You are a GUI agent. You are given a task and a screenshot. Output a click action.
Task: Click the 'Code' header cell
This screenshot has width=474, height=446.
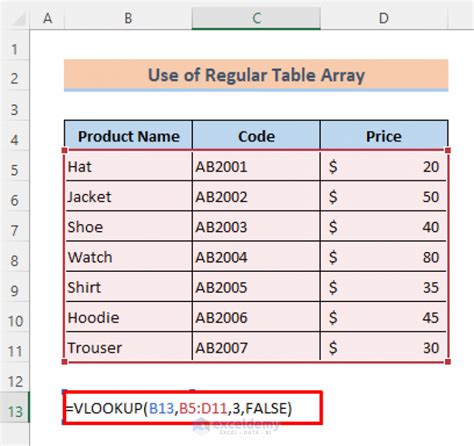(x=256, y=136)
